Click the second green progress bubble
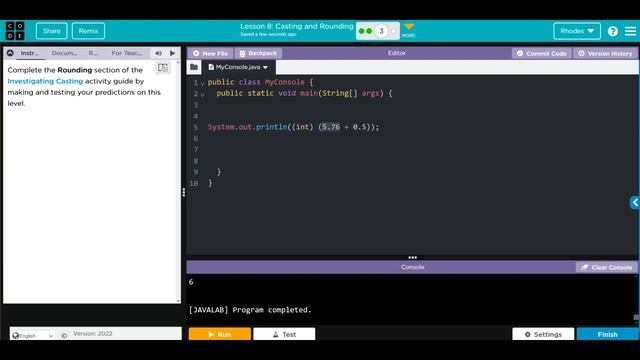The height and width of the screenshot is (360, 640). tap(369, 31)
